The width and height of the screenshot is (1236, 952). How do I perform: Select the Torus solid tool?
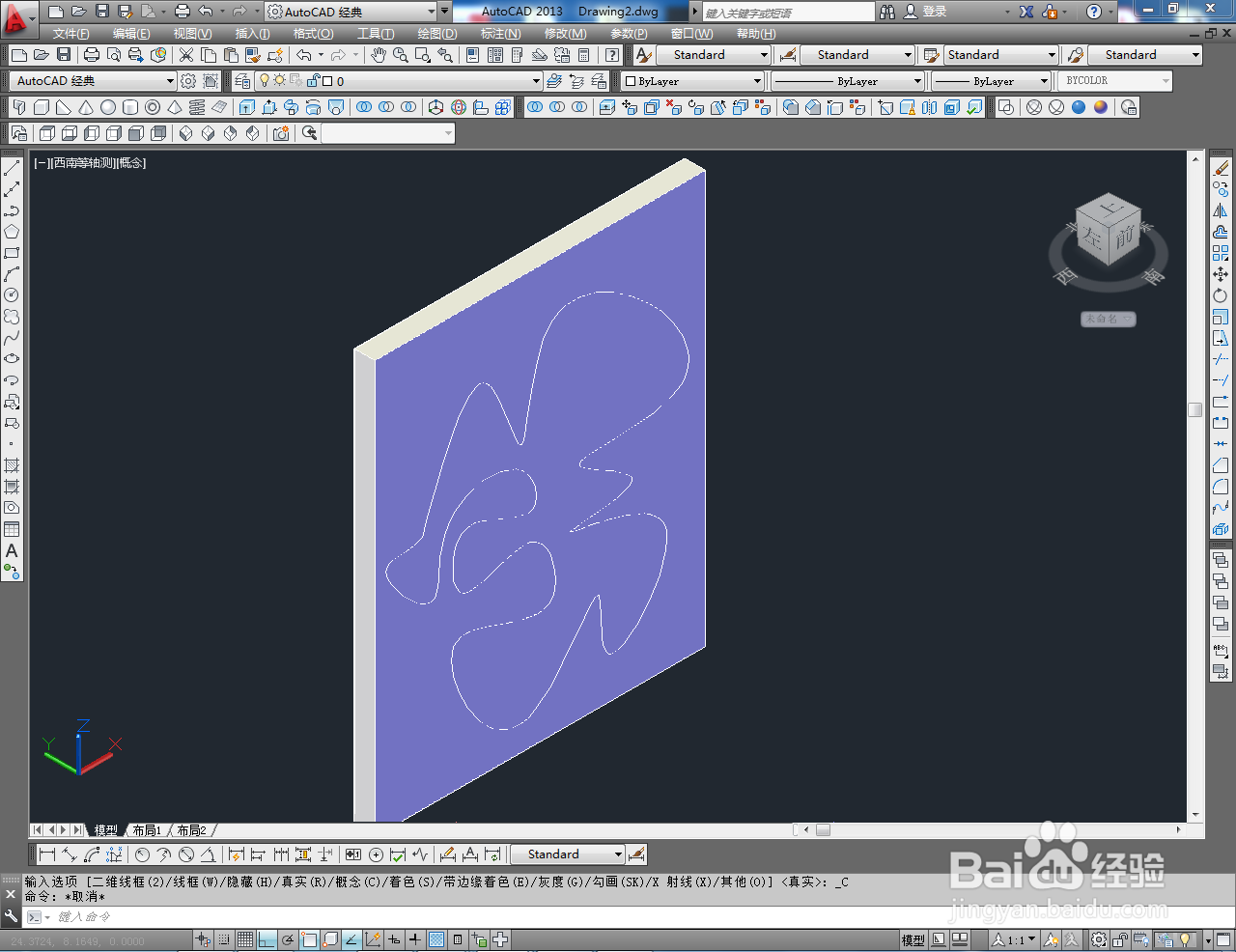153,107
